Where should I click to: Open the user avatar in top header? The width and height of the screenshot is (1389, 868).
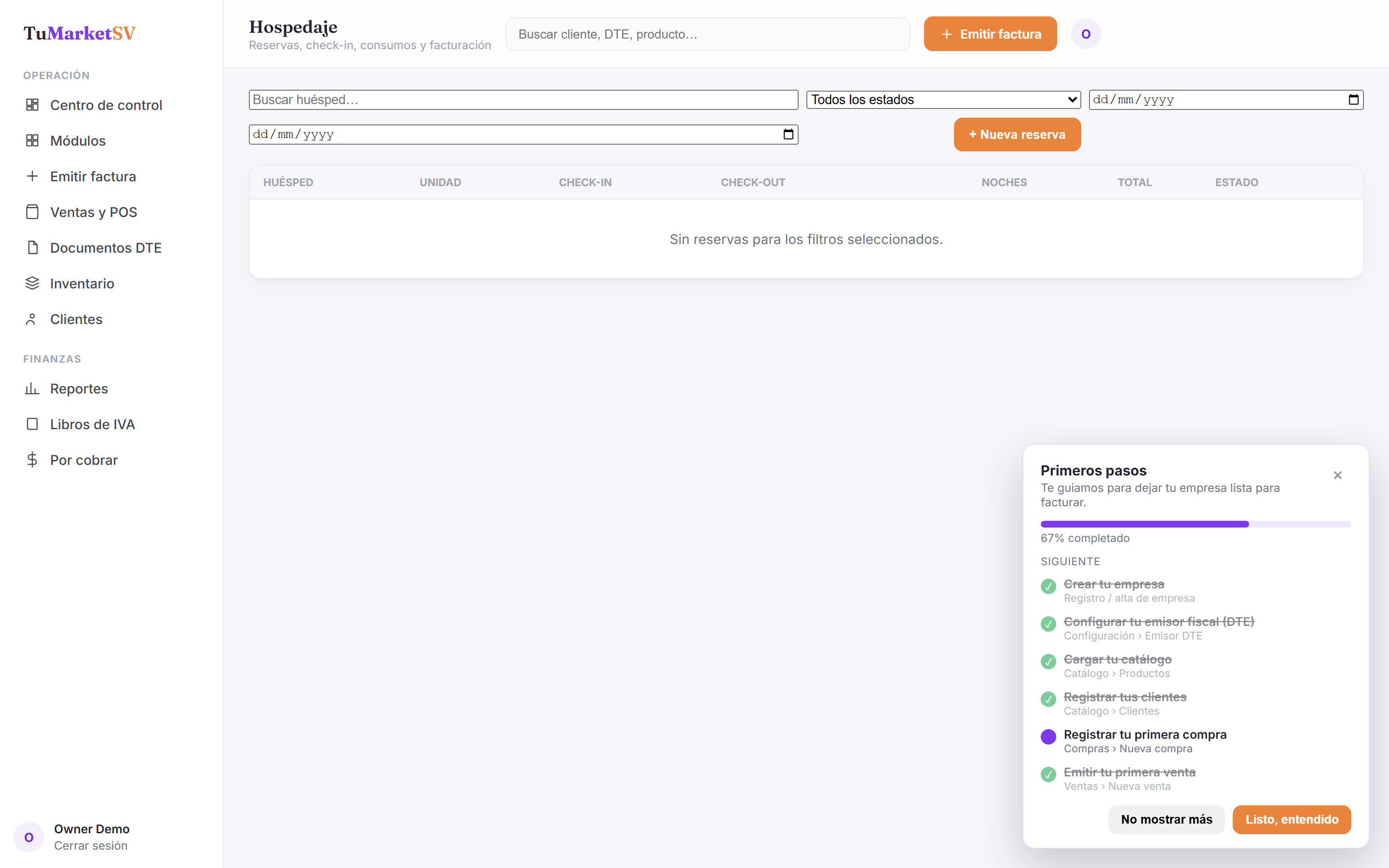tap(1085, 34)
